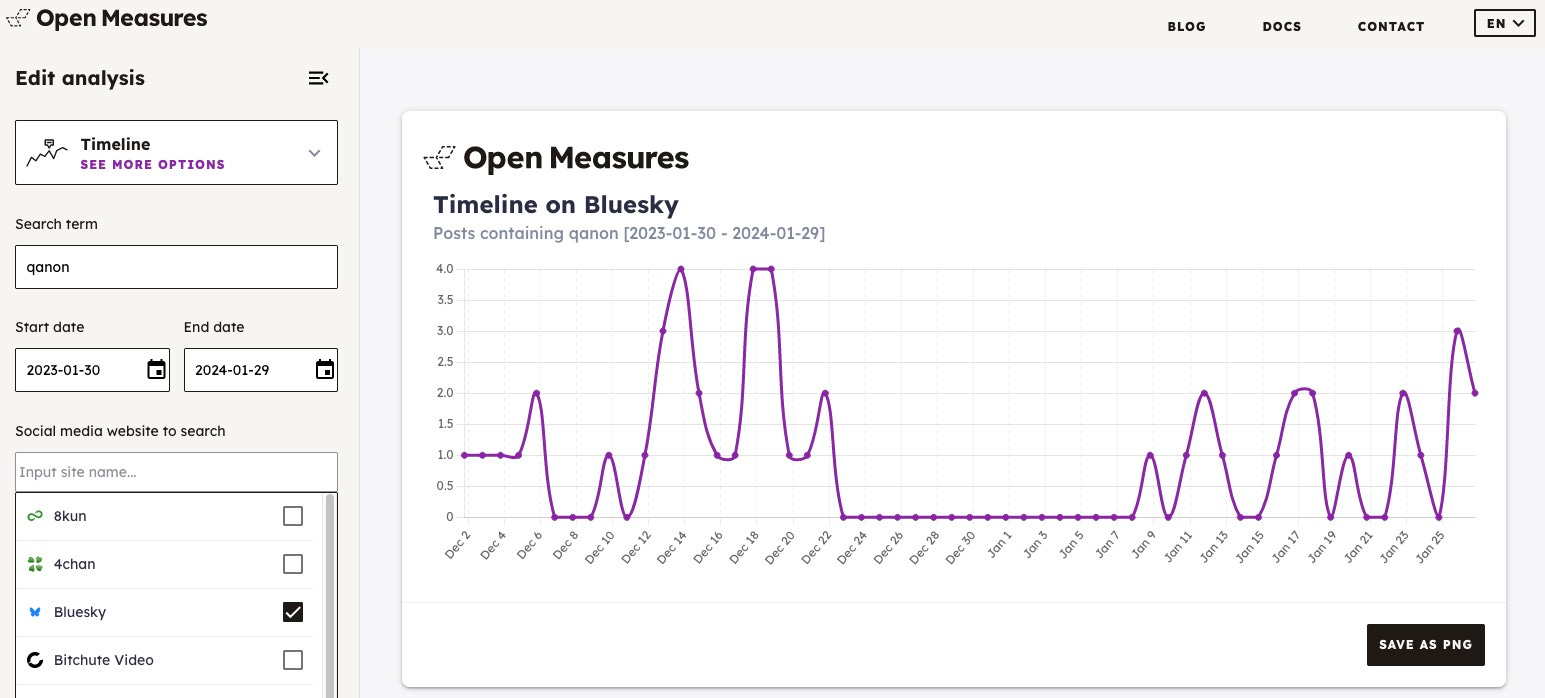Enable the Bitchute Video checkbox
The width and height of the screenshot is (1545, 698).
(x=292, y=660)
